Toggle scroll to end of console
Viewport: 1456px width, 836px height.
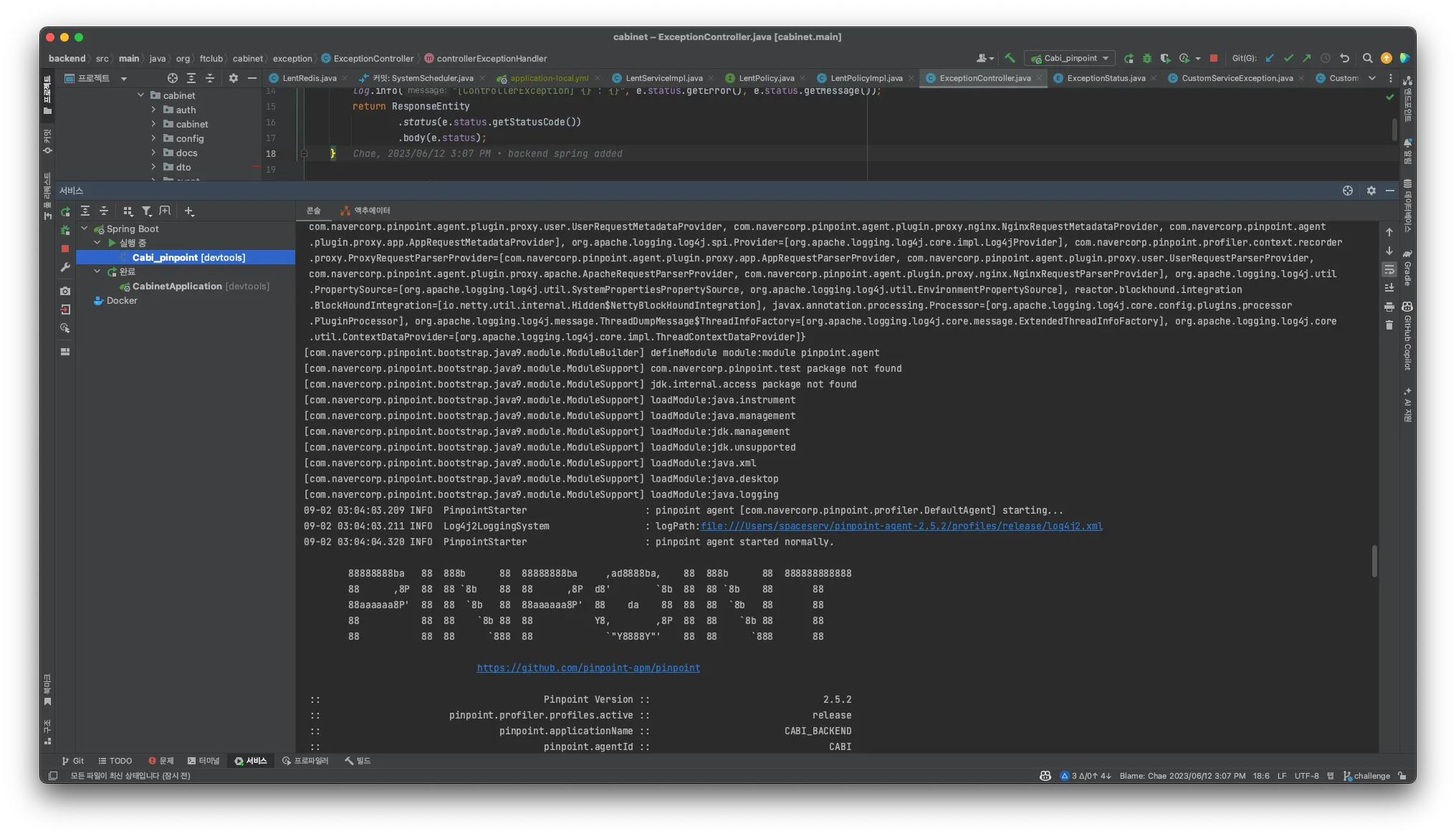point(1389,287)
